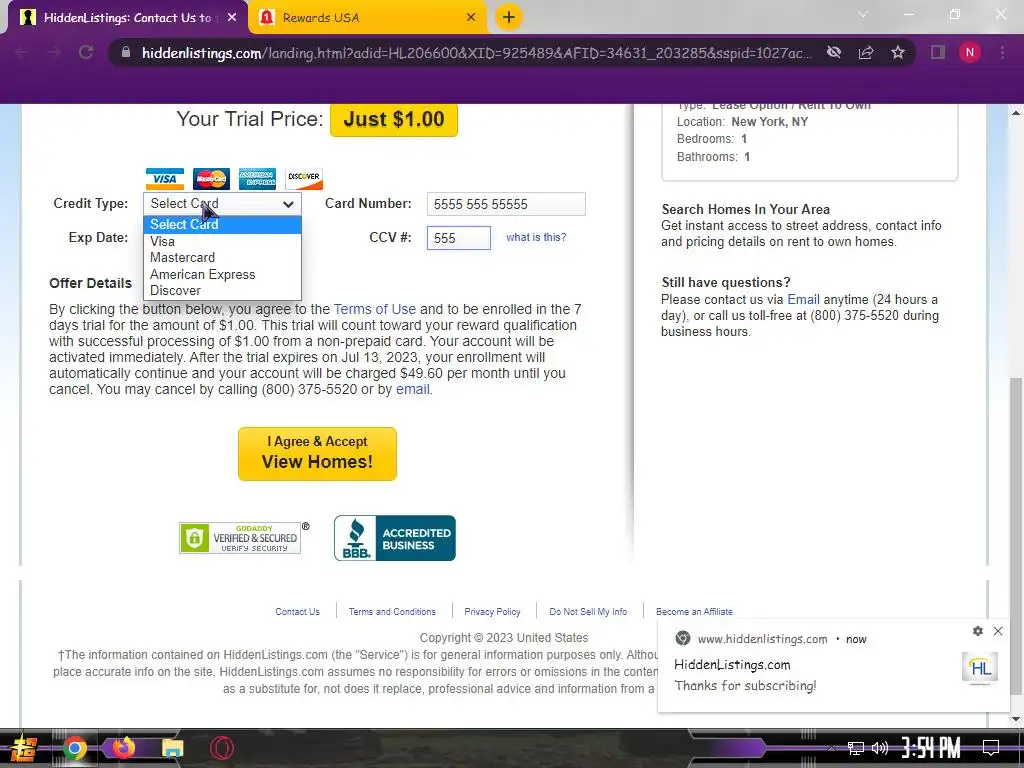The height and width of the screenshot is (768, 1024).
Task: Open Become an Affiliate footer link
Action: click(x=694, y=611)
